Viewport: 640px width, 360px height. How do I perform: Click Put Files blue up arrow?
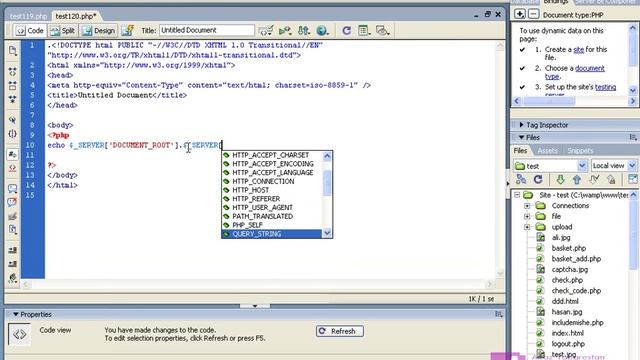click(x=577, y=179)
